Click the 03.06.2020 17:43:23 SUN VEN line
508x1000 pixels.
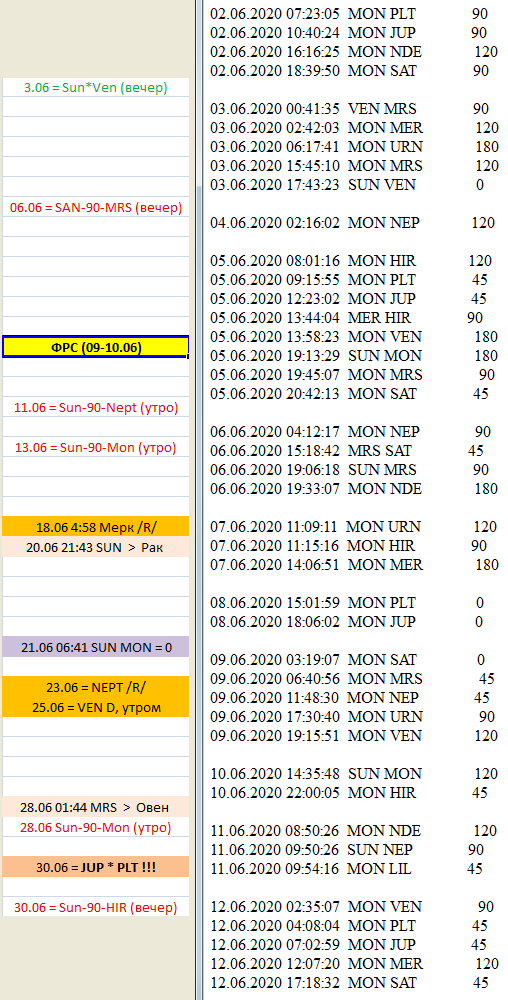point(347,185)
